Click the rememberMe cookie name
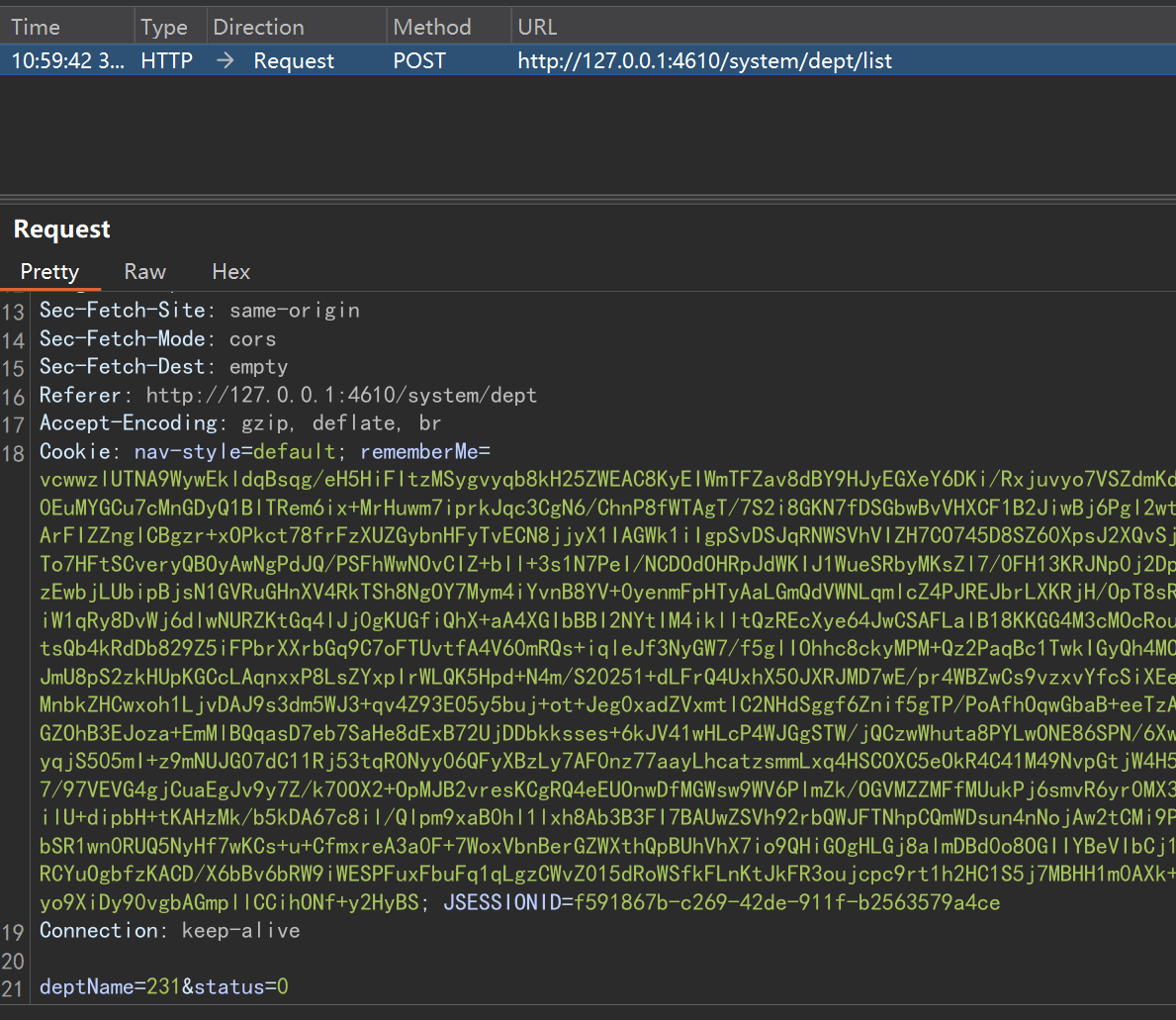The height and width of the screenshot is (1020, 1176). [x=418, y=451]
